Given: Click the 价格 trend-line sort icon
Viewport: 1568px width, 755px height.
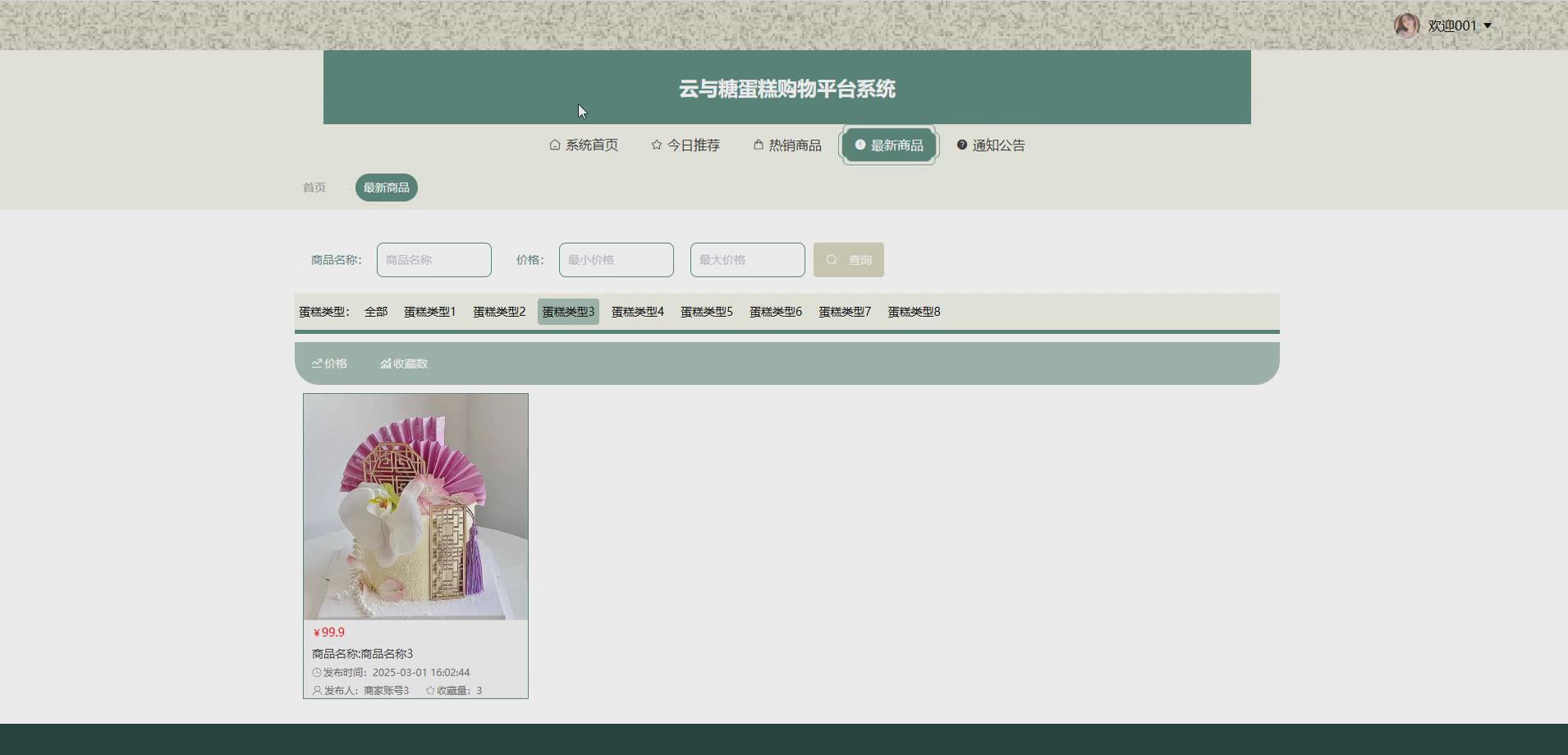Looking at the screenshot, I should tap(318, 363).
